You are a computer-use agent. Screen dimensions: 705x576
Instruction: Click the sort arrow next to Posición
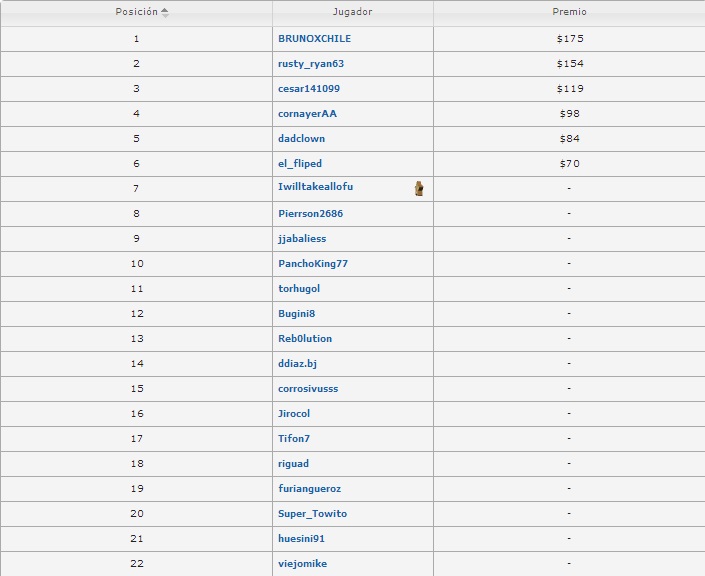[x=165, y=13]
